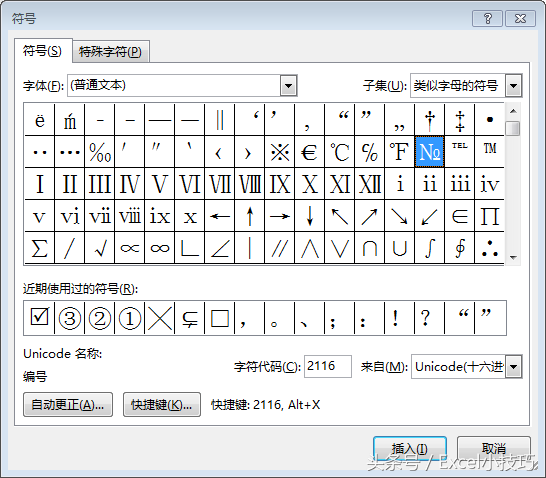Choose the angle ∠ symbol
The width and height of the screenshot is (546, 478).
[x=219, y=248]
